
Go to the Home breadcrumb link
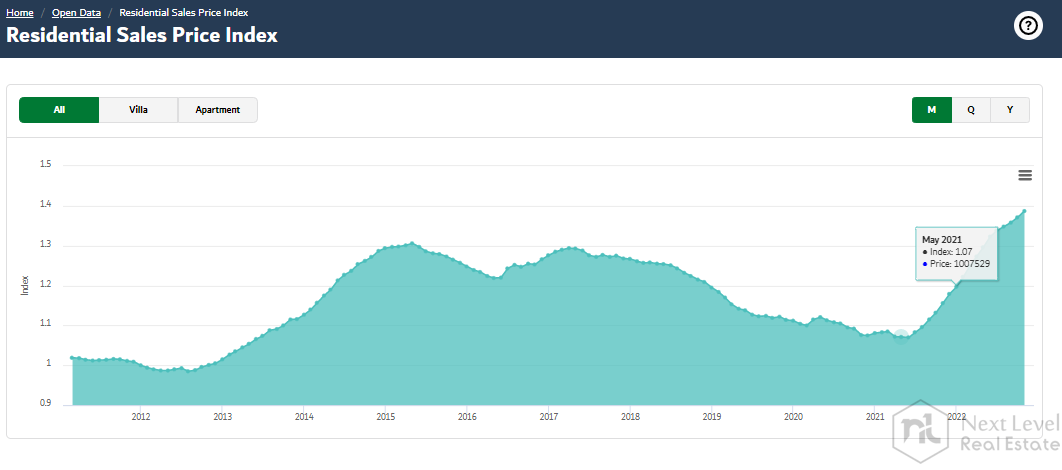[20, 13]
